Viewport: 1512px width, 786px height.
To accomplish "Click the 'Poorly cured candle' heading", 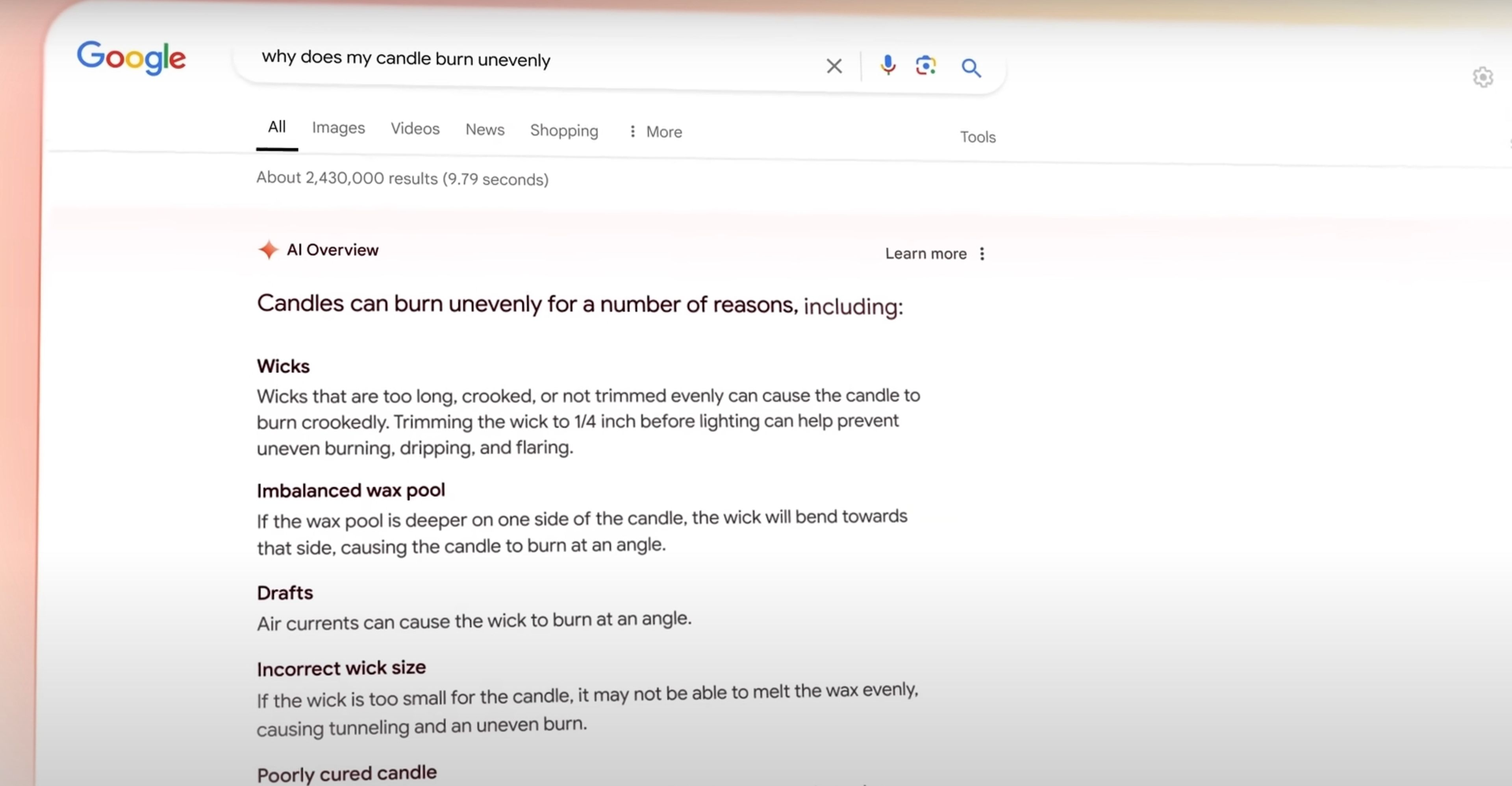I will [346, 774].
